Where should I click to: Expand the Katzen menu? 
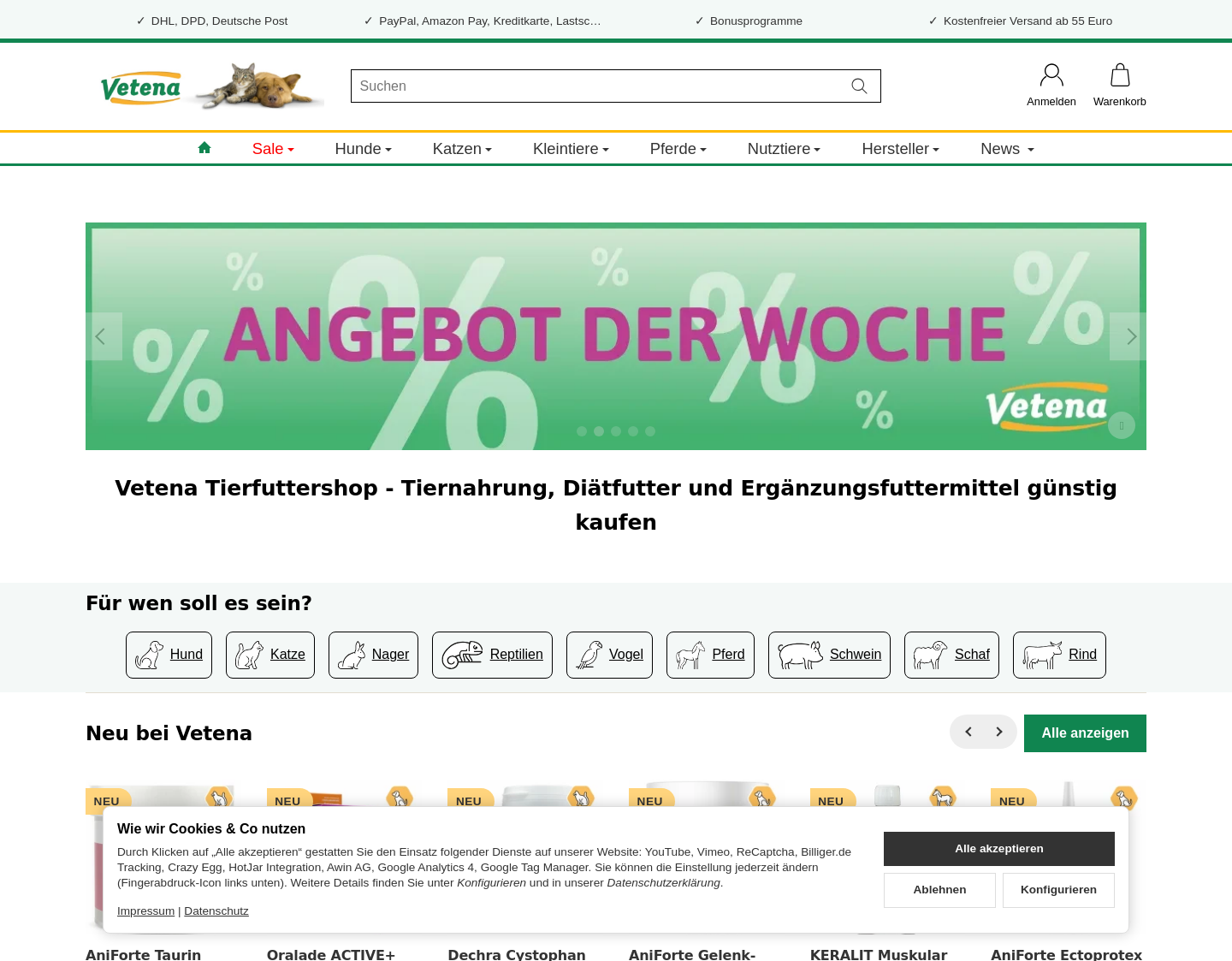(462, 149)
